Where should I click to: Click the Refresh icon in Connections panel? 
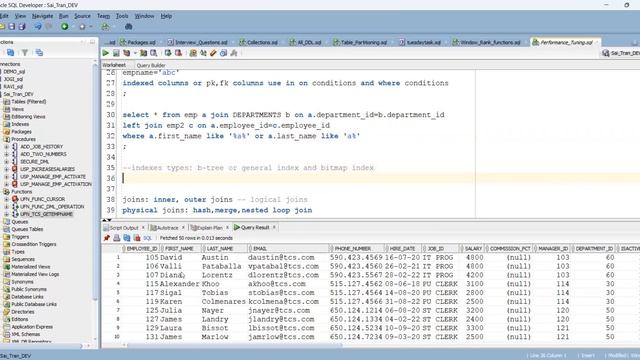[11, 52]
